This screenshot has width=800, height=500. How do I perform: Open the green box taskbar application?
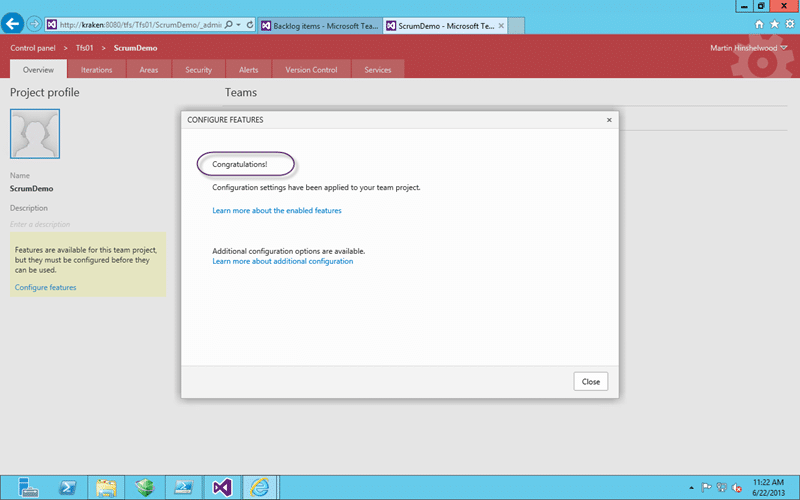(145, 488)
